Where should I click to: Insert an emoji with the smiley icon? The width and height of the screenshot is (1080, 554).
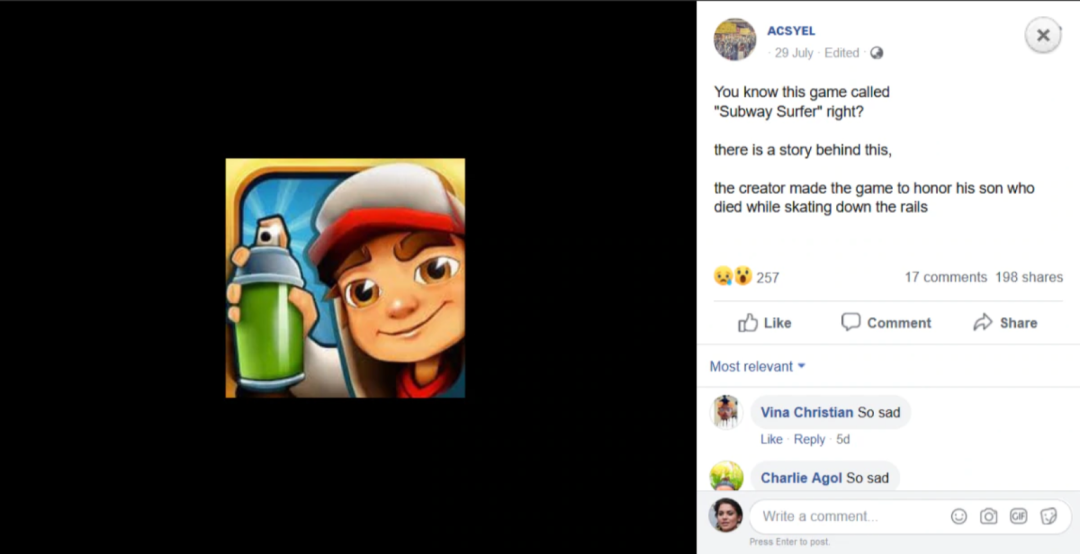tap(959, 516)
